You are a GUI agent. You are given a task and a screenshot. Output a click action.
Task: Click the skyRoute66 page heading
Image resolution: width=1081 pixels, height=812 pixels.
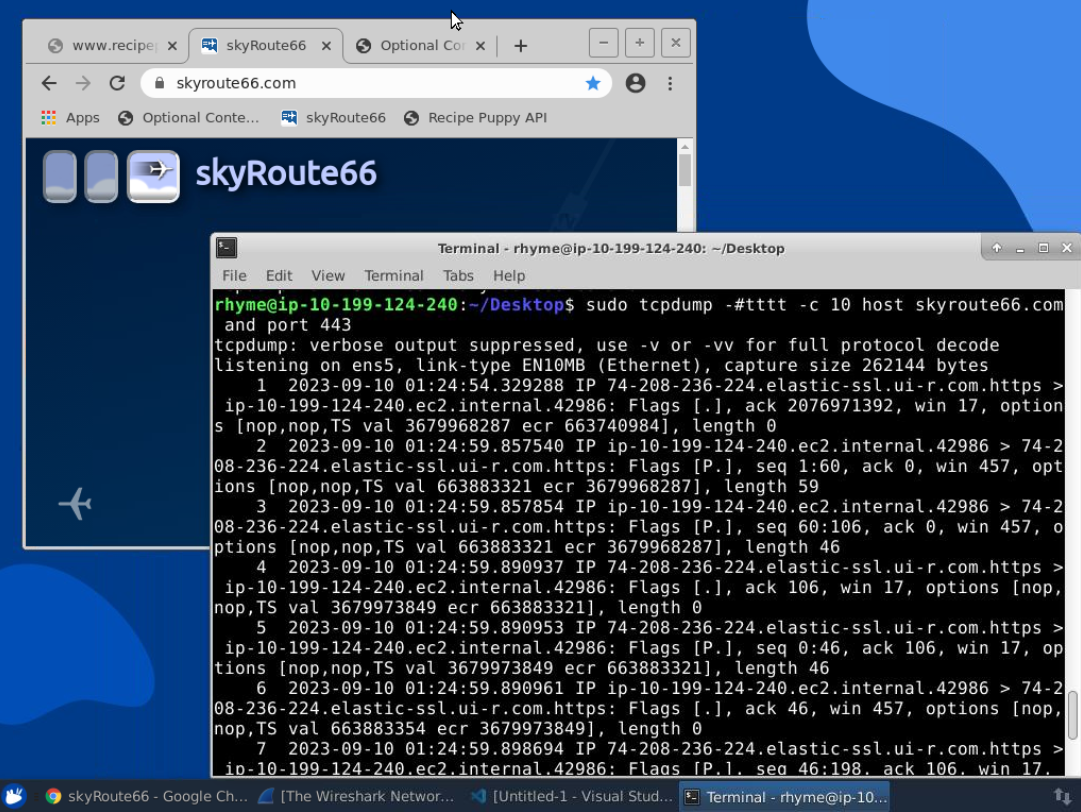point(286,173)
